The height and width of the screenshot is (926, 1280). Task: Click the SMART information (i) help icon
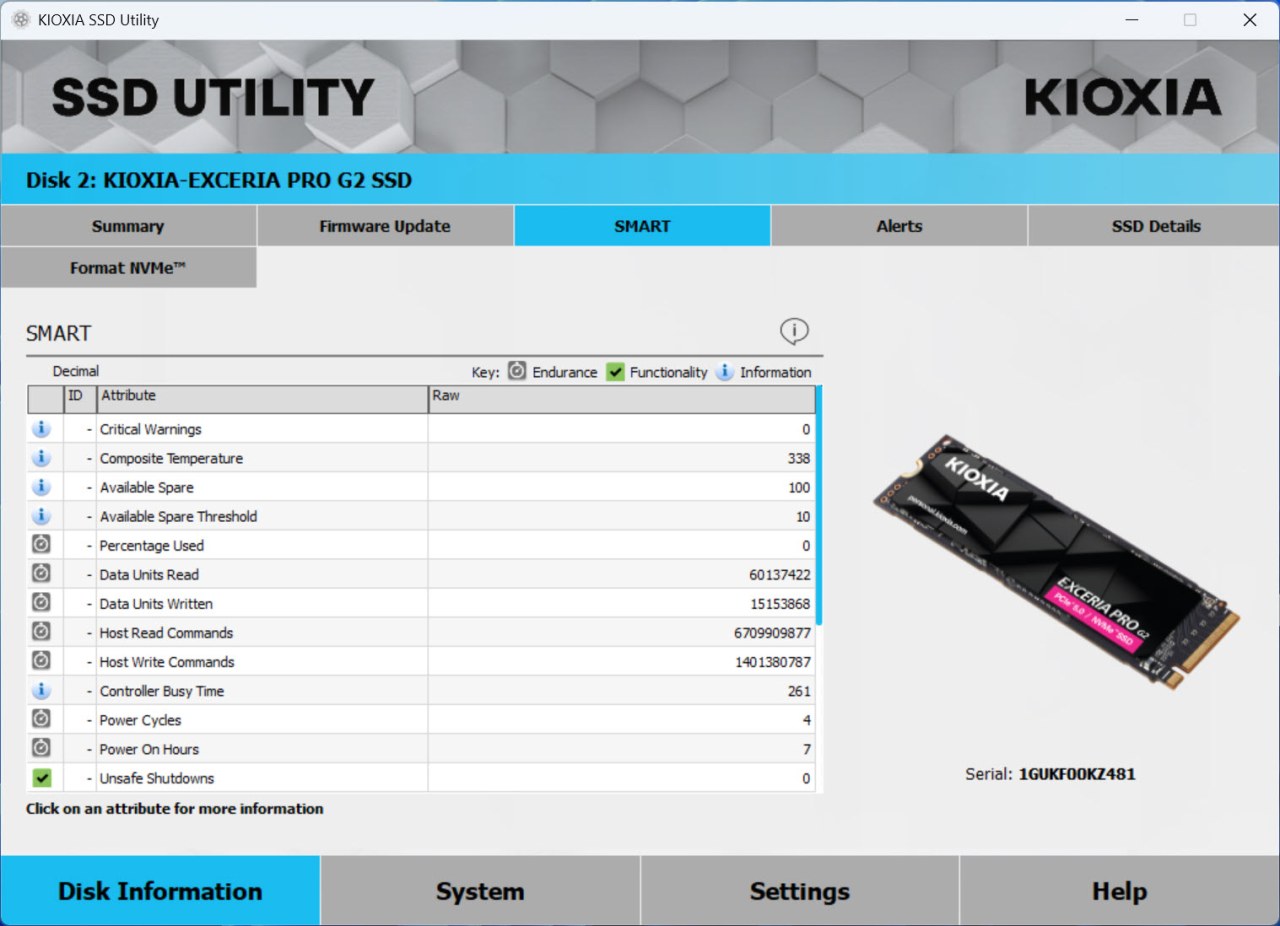click(794, 331)
